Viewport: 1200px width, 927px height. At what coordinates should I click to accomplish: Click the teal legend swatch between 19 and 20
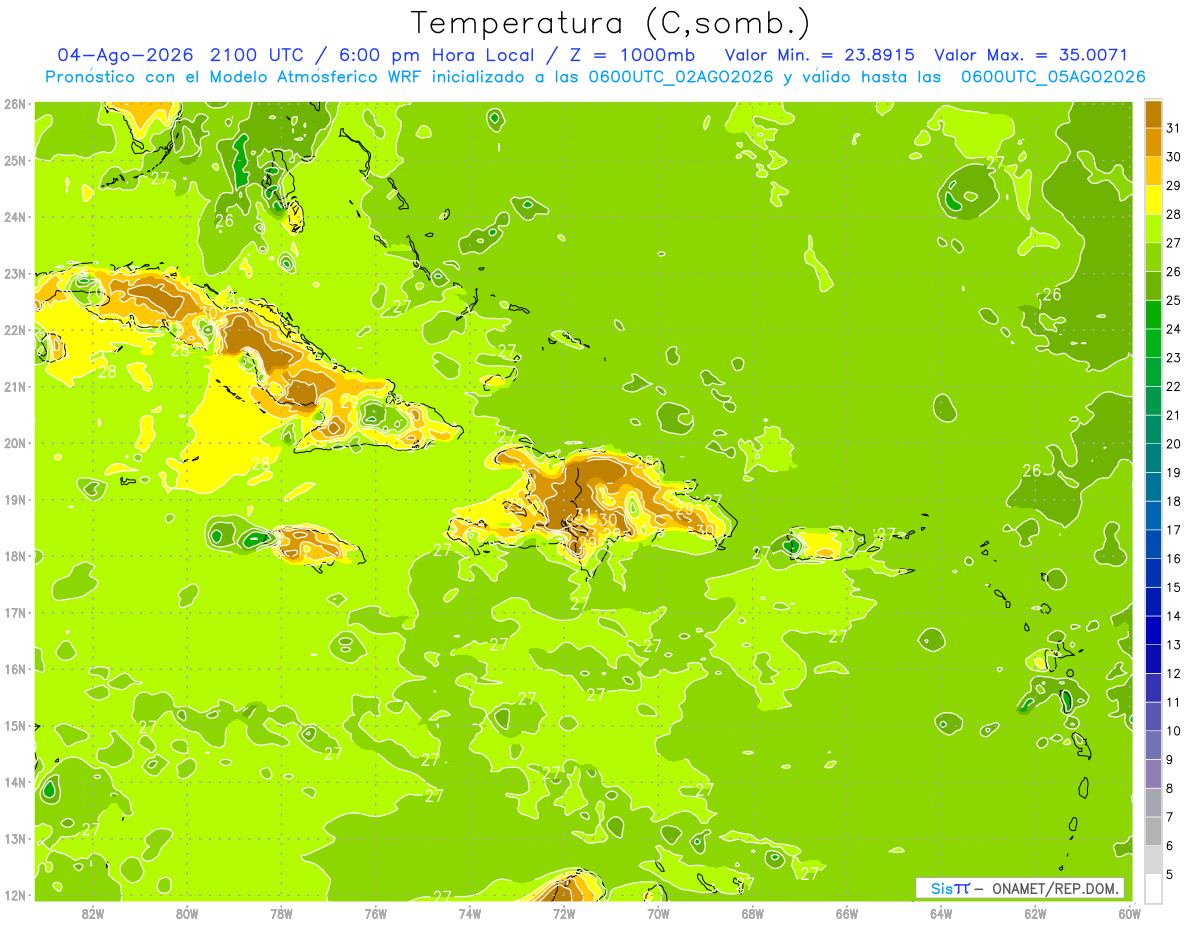(x=1153, y=458)
